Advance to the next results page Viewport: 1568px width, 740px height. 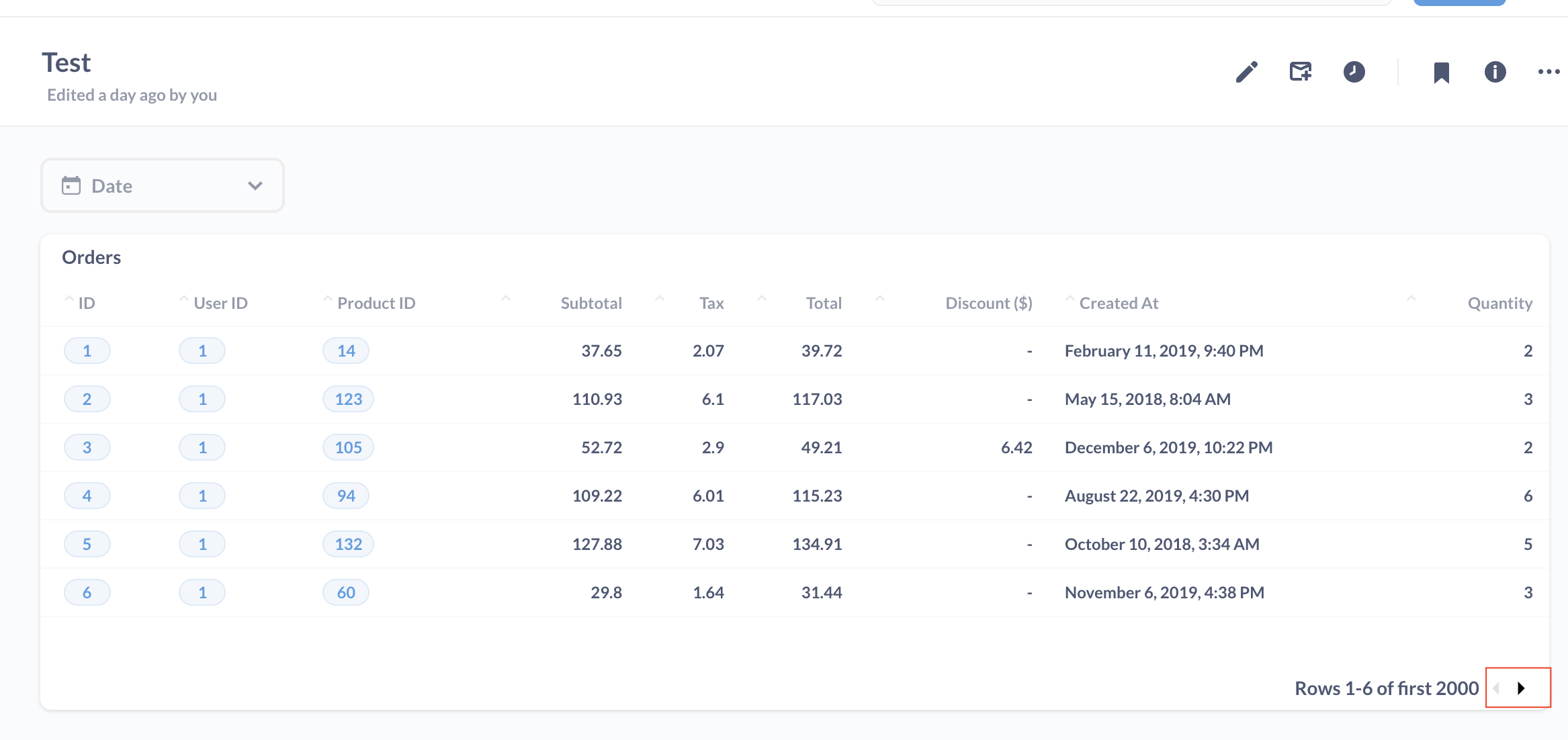point(1521,688)
